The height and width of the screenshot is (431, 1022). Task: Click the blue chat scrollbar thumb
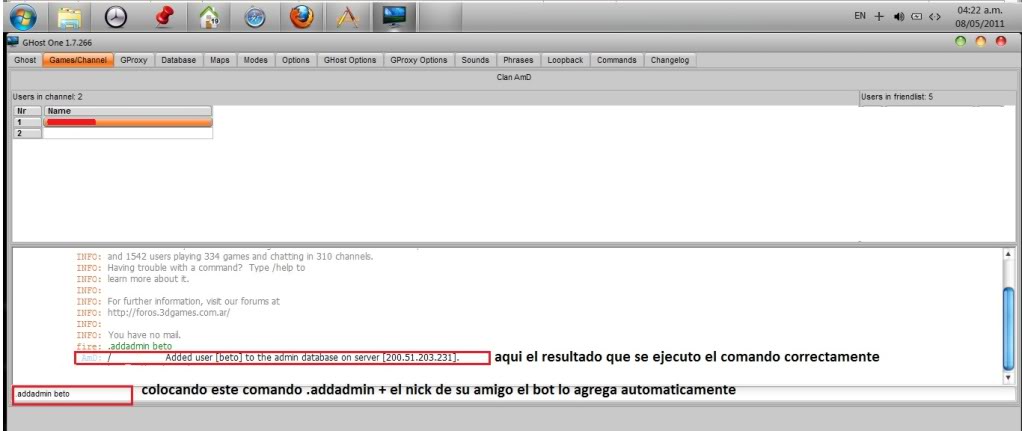tap(1008, 328)
